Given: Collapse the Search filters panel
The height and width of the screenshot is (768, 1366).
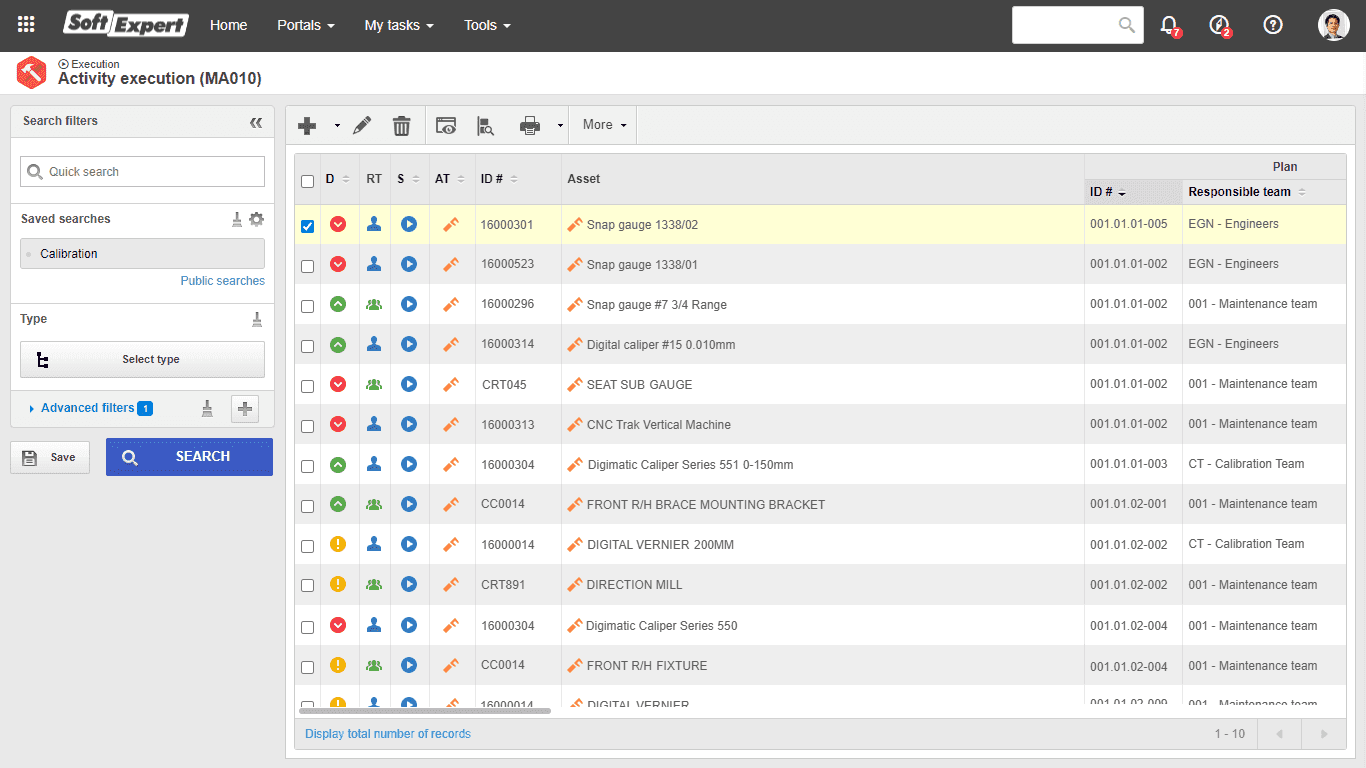Looking at the screenshot, I should pyautogui.click(x=256, y=122).
